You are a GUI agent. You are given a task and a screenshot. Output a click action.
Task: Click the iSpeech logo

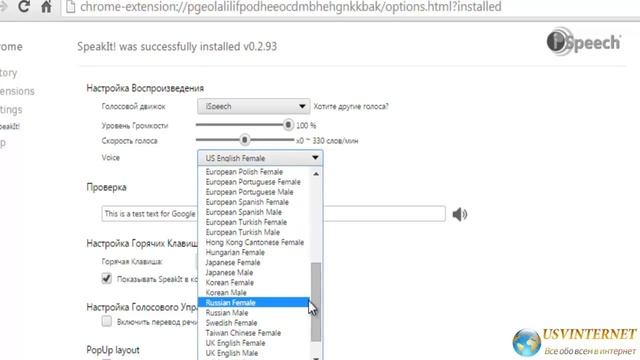tap(584, 42)
